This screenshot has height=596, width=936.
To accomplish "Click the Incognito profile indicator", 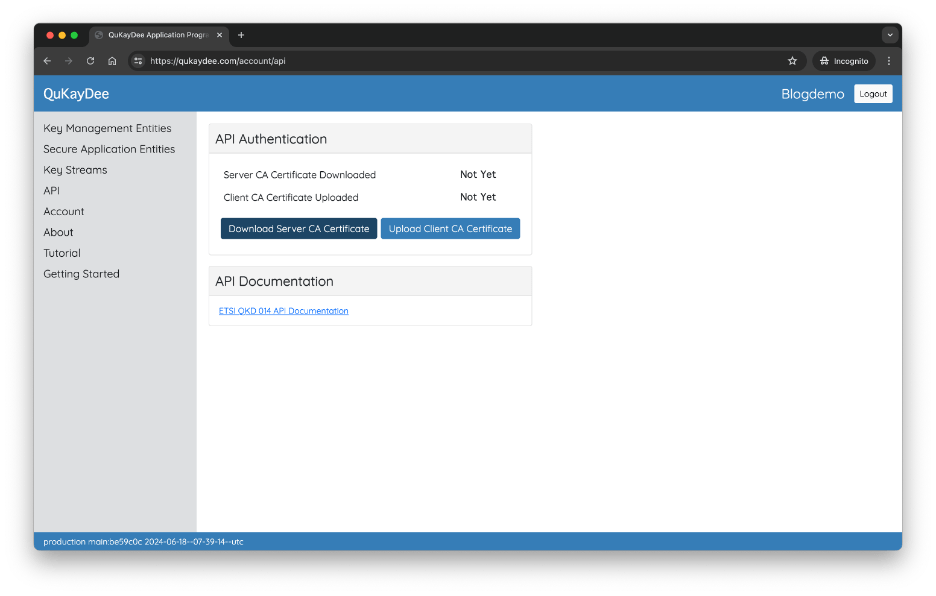I will coord(844,61).
